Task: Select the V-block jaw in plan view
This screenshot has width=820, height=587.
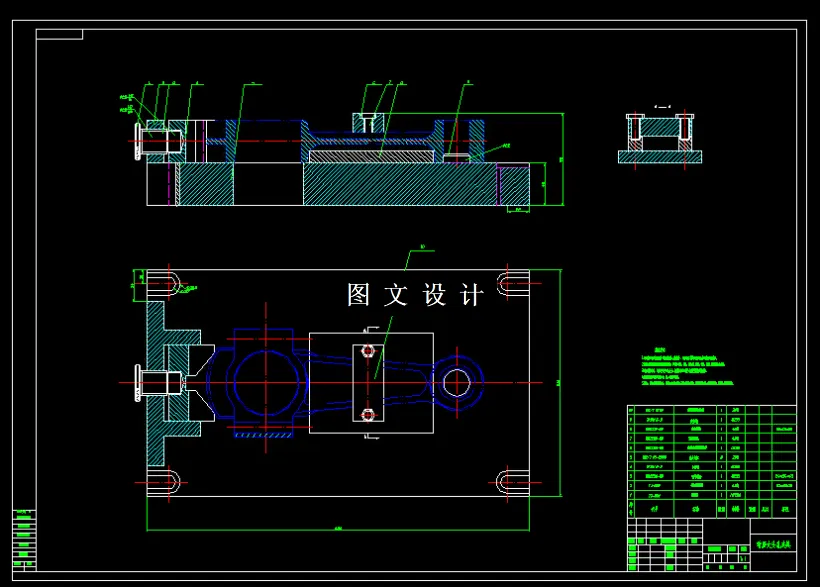Action: click(201, 382)
